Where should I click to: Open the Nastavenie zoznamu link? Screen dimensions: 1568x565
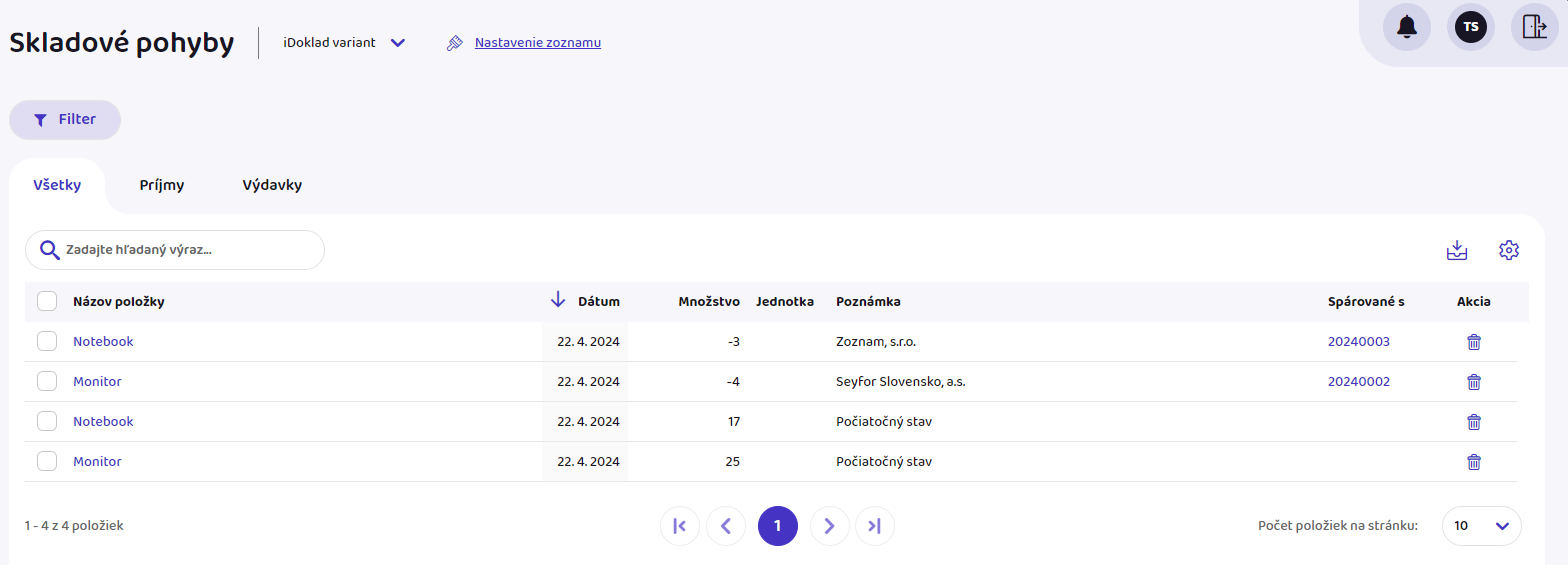click(537, 43)
